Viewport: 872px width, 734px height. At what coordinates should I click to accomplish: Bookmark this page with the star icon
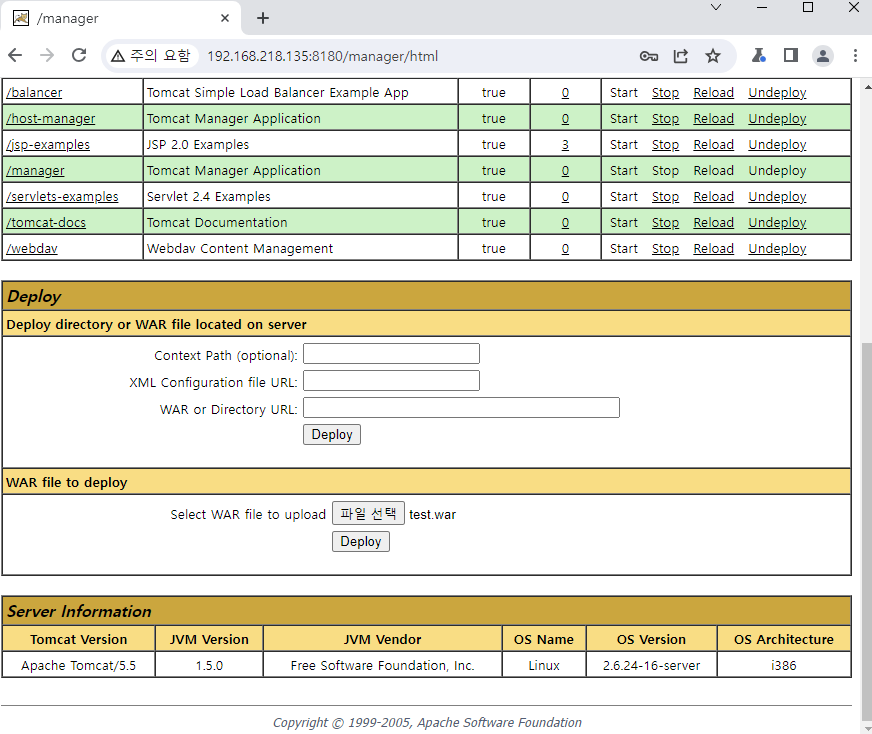(x=713, y=56)
